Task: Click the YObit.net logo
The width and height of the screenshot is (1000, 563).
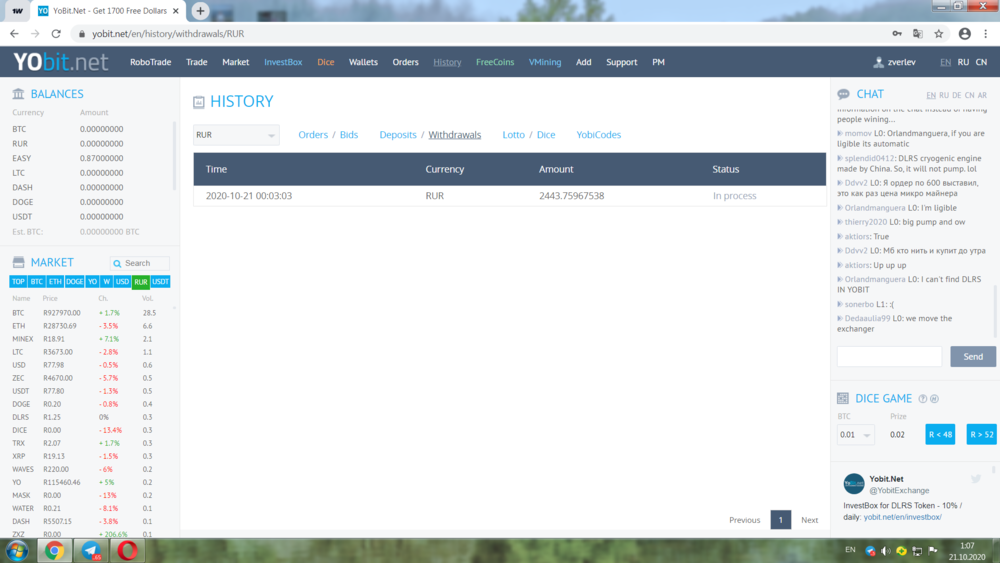Action: [61, 62]
